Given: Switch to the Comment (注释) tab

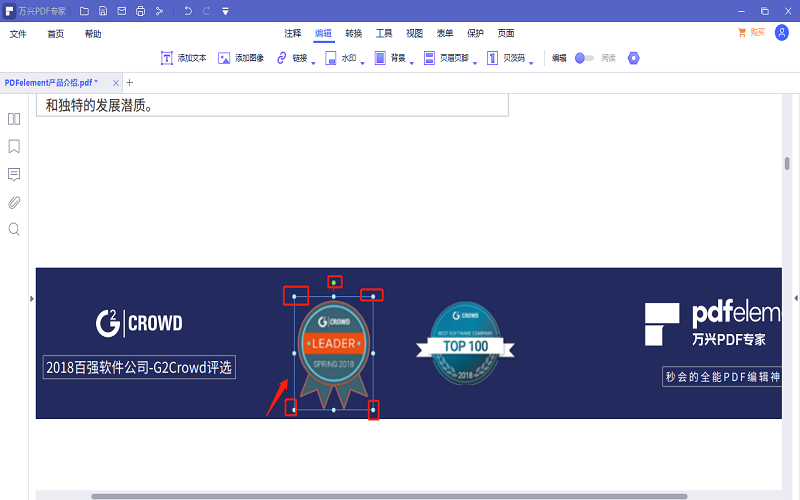Looking at the screenshot, I should point(292,33).
